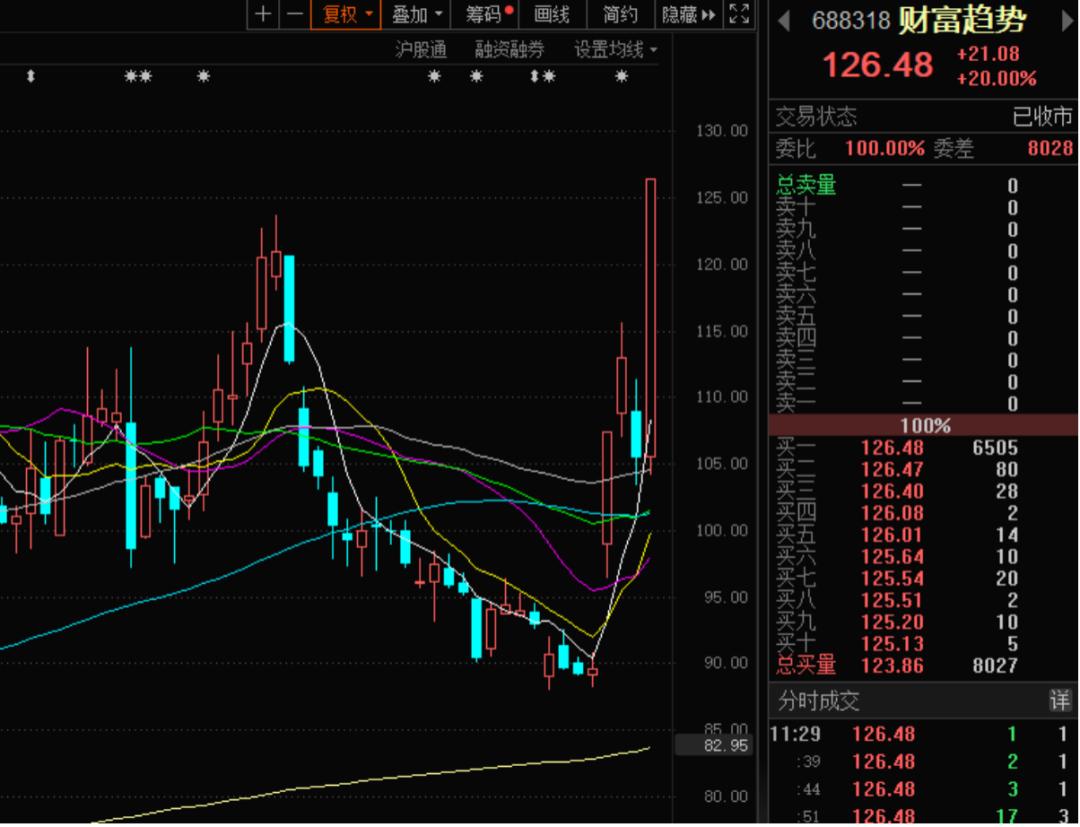Image resolution: width=1080 pixels, height=827 pixels.
Task: Click the first event marker at far left
Action: click(x=31, y=77)
